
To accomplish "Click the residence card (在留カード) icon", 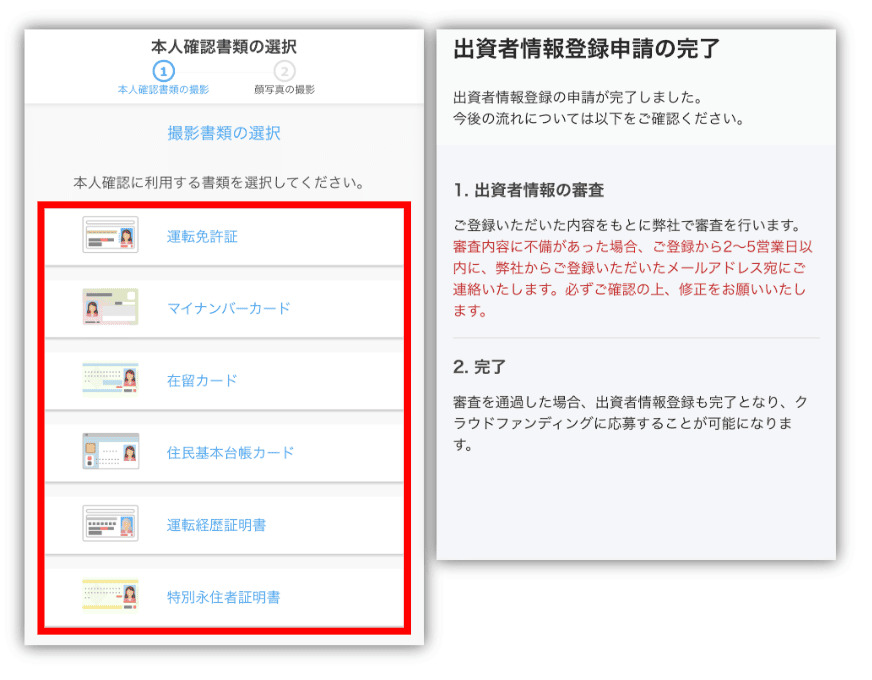I will click(110, 380).
